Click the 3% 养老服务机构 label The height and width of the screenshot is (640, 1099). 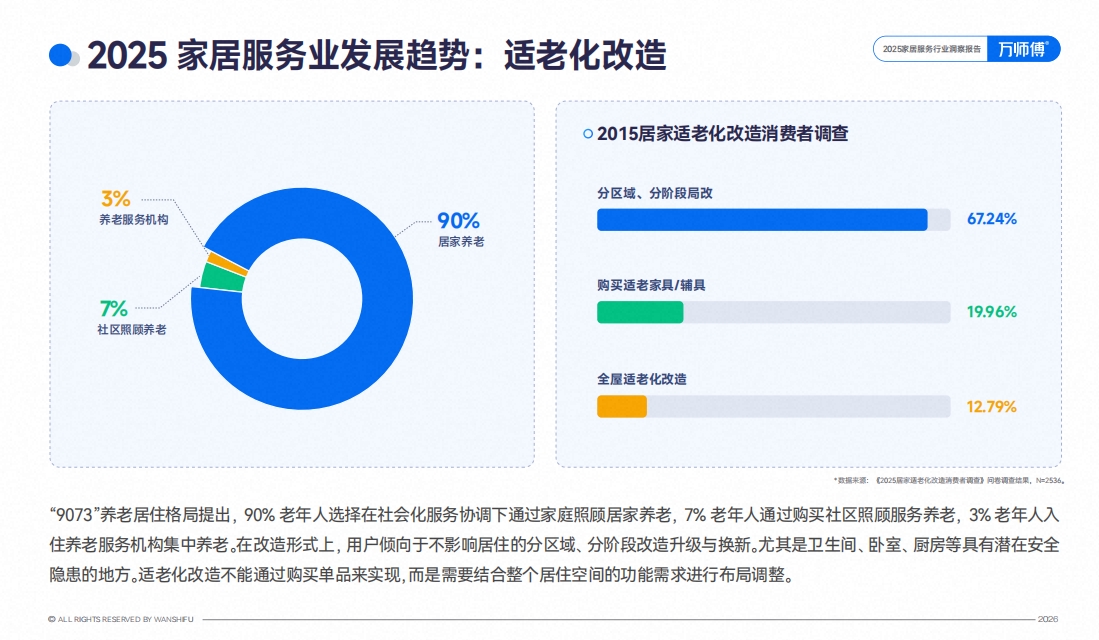click(x=132, y=207)
